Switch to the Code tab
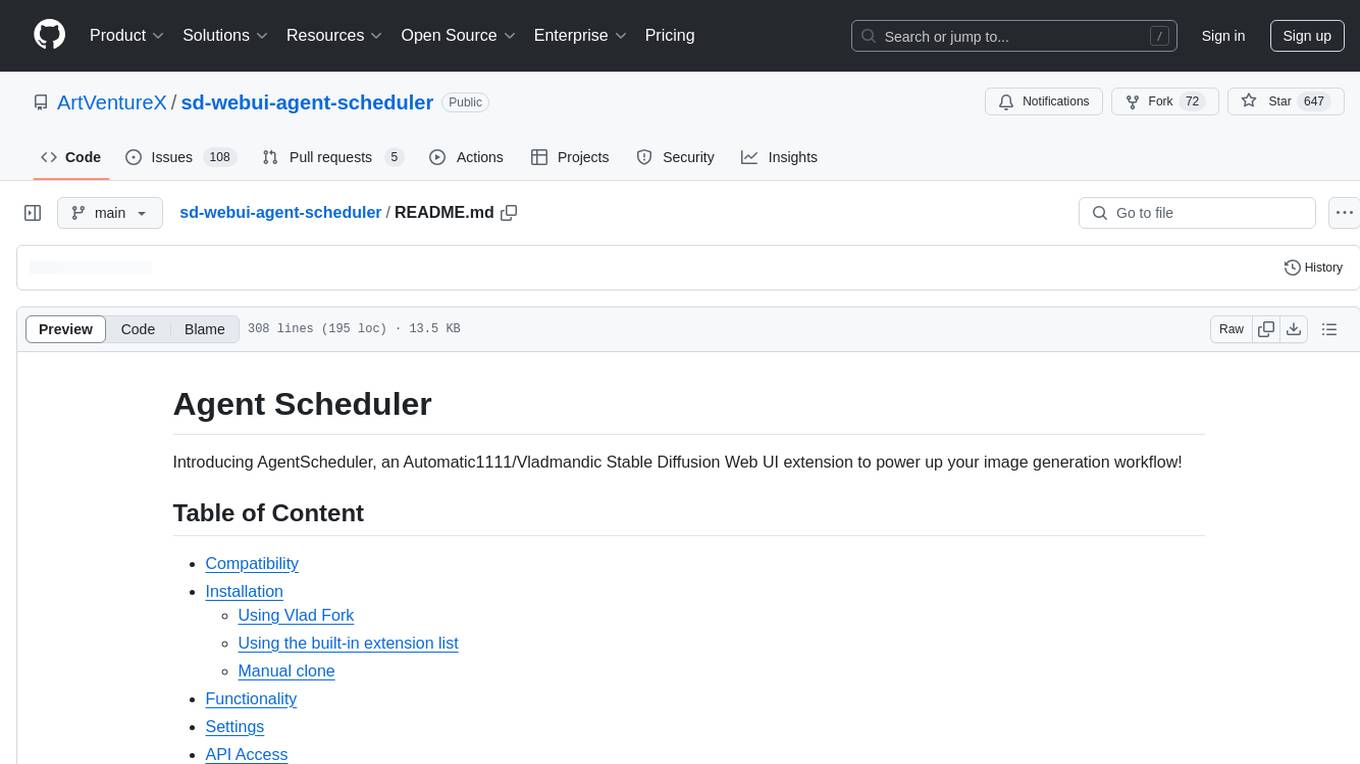The width and height of the screenshot is (1360, 764). (x=71, y=157)
